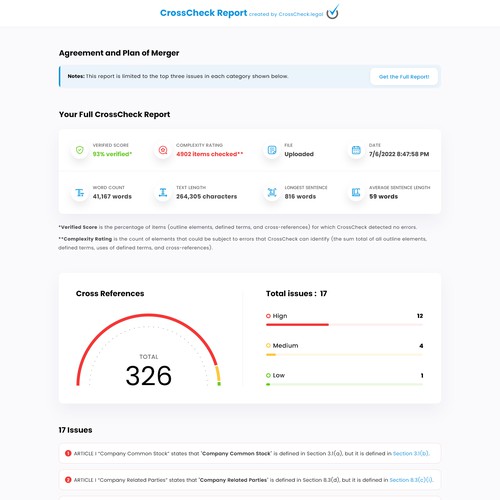Click the 17 Issues heading
The height and width of the screenshot is (500, 500).
75,430
